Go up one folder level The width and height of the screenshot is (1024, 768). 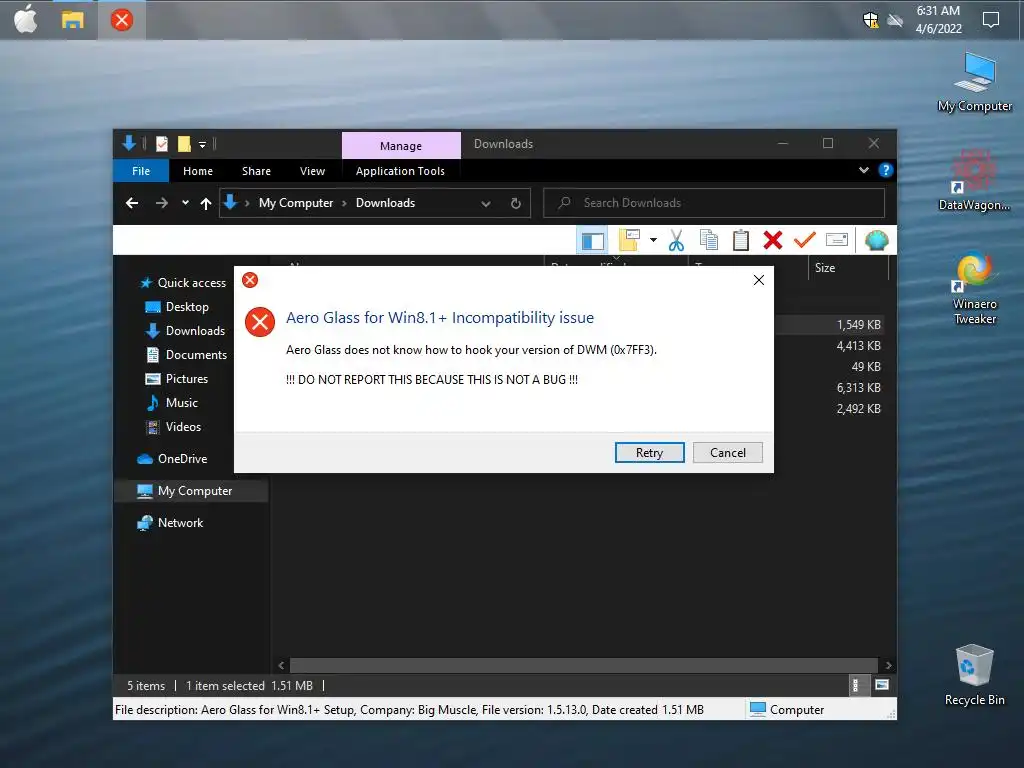pos(206,203)
